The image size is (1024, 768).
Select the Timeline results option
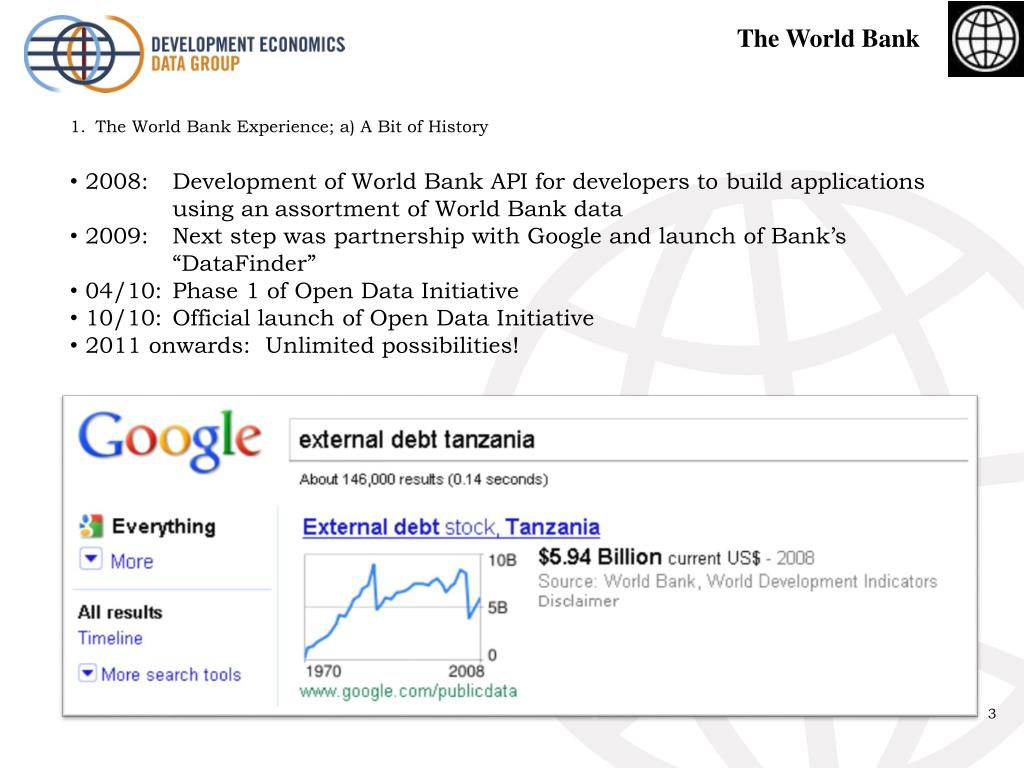pyautogui.click(x=110, y=638)
